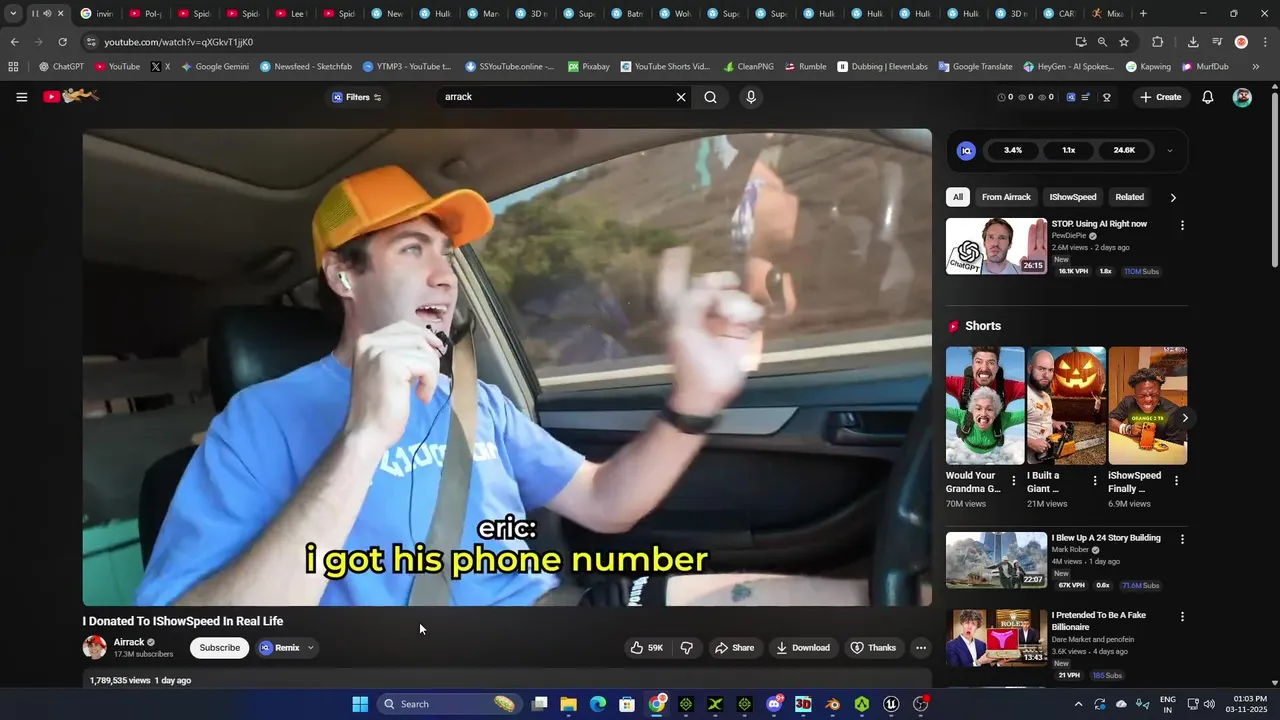
Task: Open the Airrack channel avatar
Action: (x=94, y=647)
